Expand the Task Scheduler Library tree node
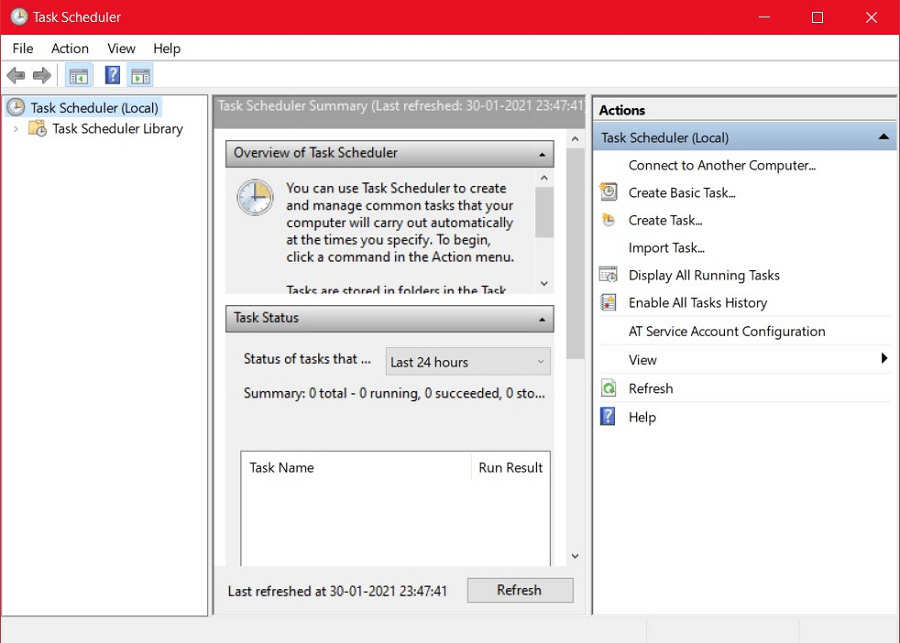 [17, 128]
